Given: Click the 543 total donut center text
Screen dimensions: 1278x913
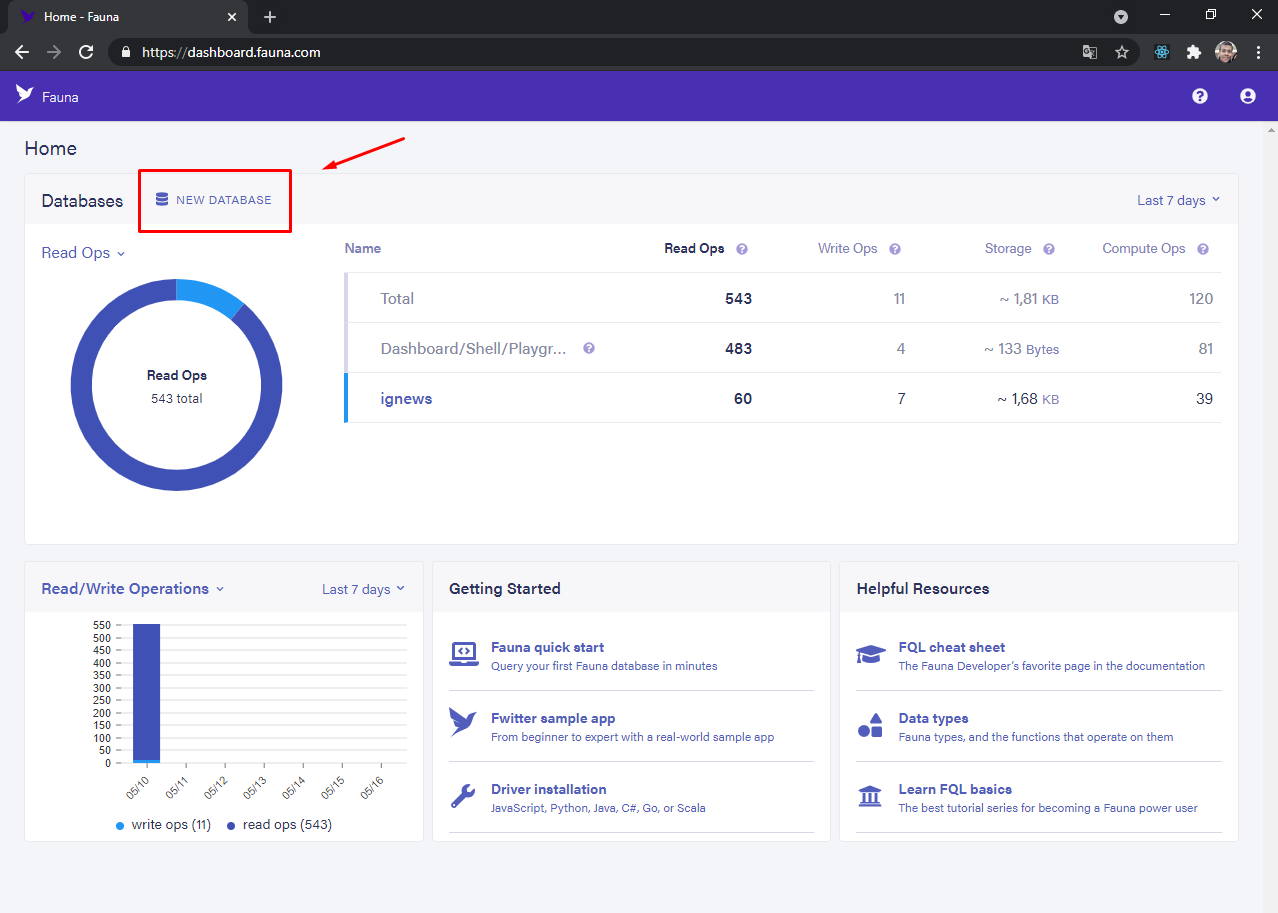Looking at the screenshot, I should click(x=176, y=398).
